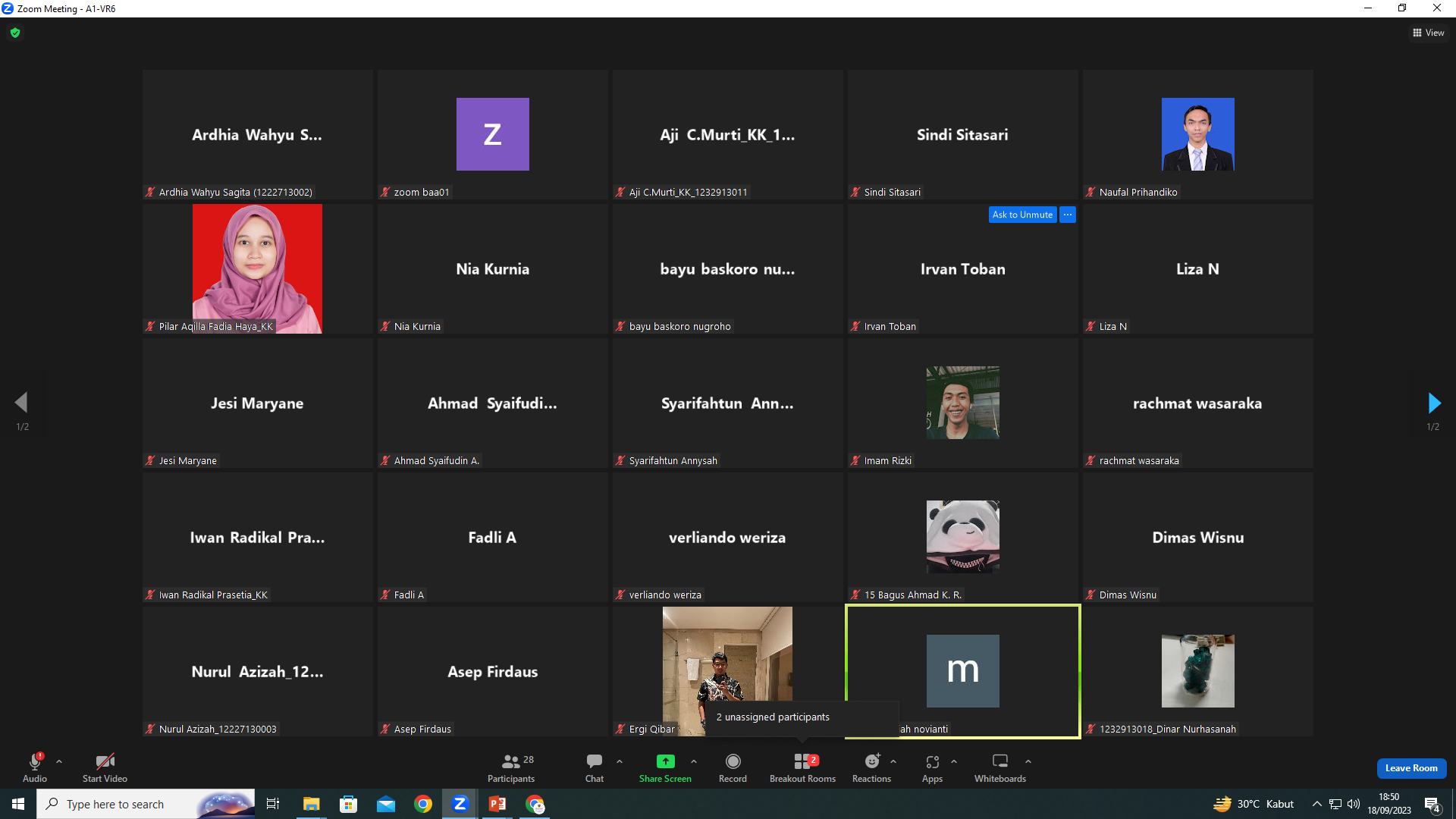Open Whiteboards
This screenshot has width=1456, height=819.
pyautogui.click(x=1000, y=767)
